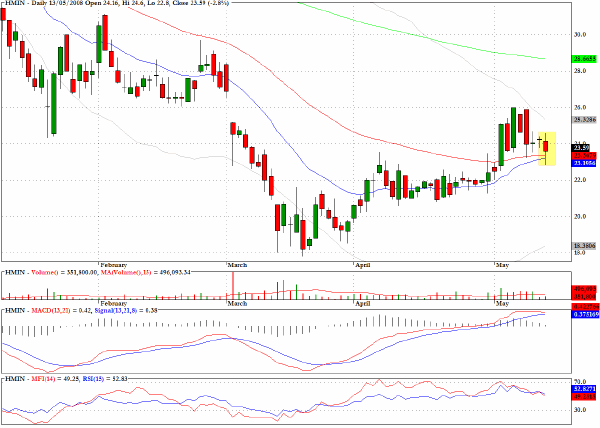
Task: Select the grey 25.3286 upper band tag
Action: pyautogui.click(x=584, y=120)
